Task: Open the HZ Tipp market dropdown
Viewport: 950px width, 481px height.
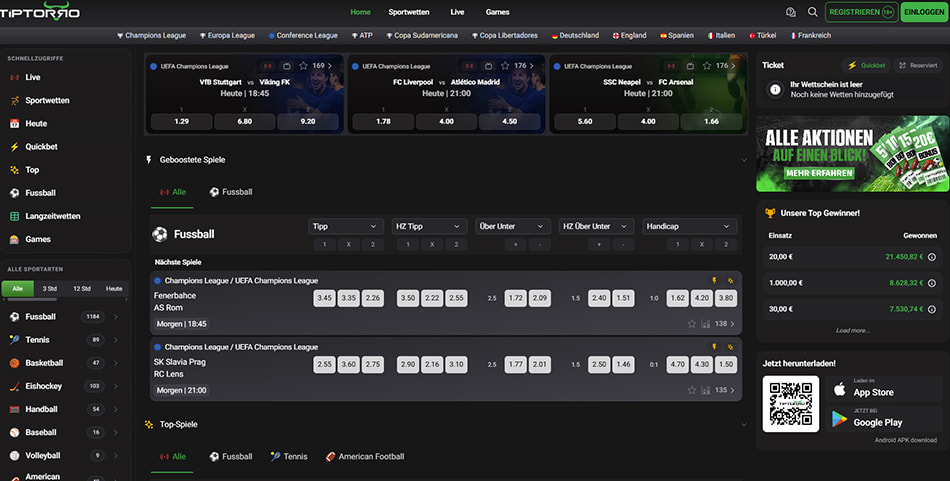Action: (x=429, y=227)
